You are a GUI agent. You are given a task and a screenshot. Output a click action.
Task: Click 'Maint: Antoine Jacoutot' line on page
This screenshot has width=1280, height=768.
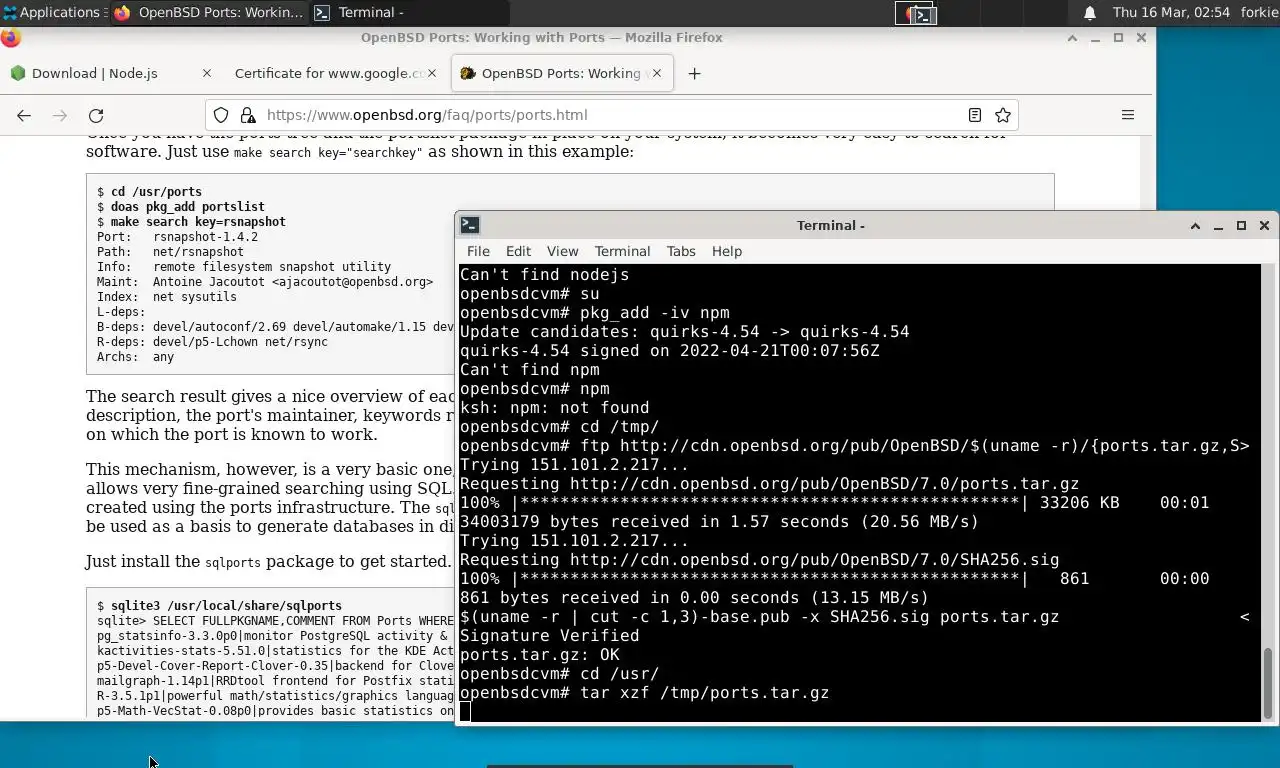[265, 282]
